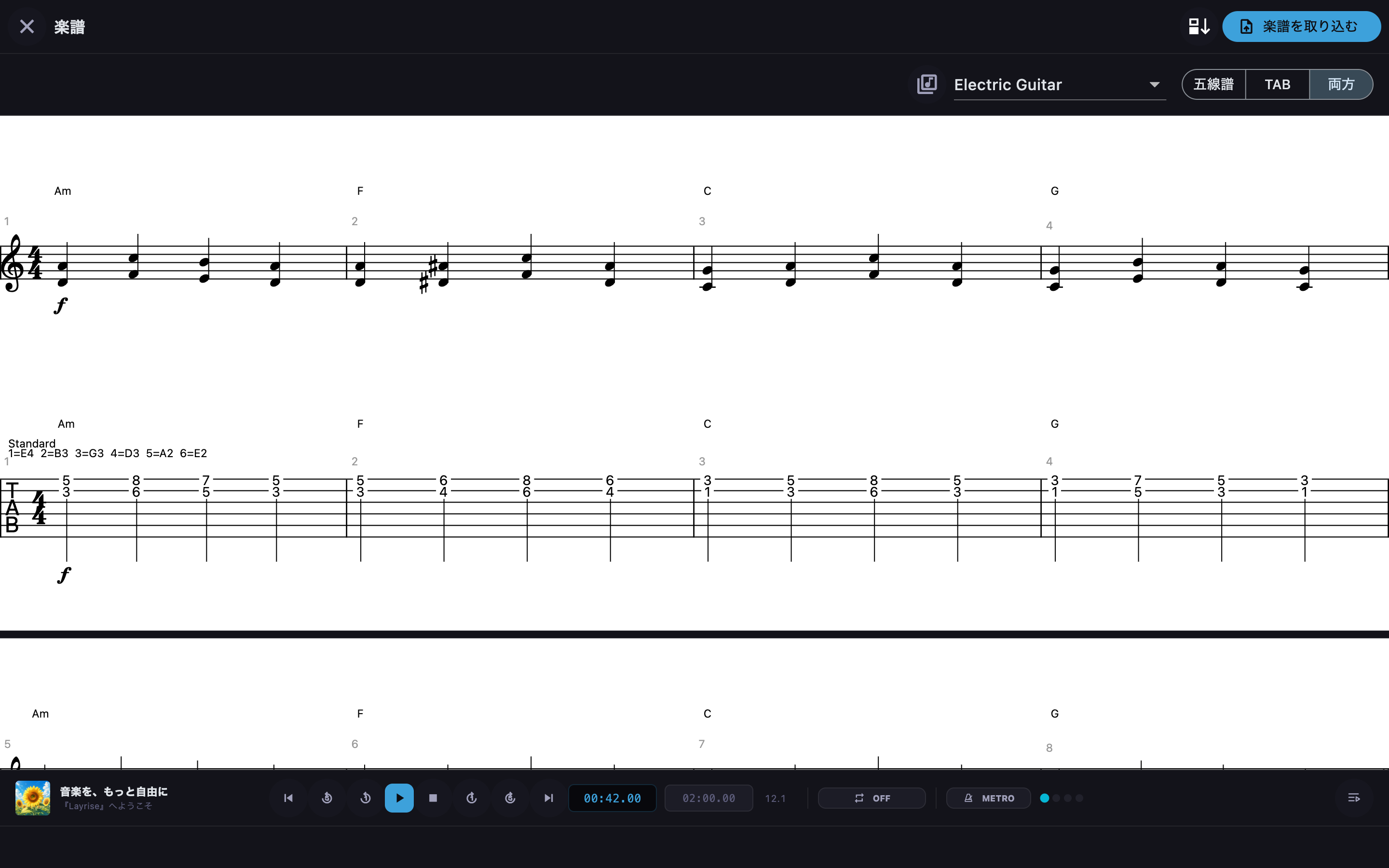Toggle the METRO metronome

(x=988, y=798)
